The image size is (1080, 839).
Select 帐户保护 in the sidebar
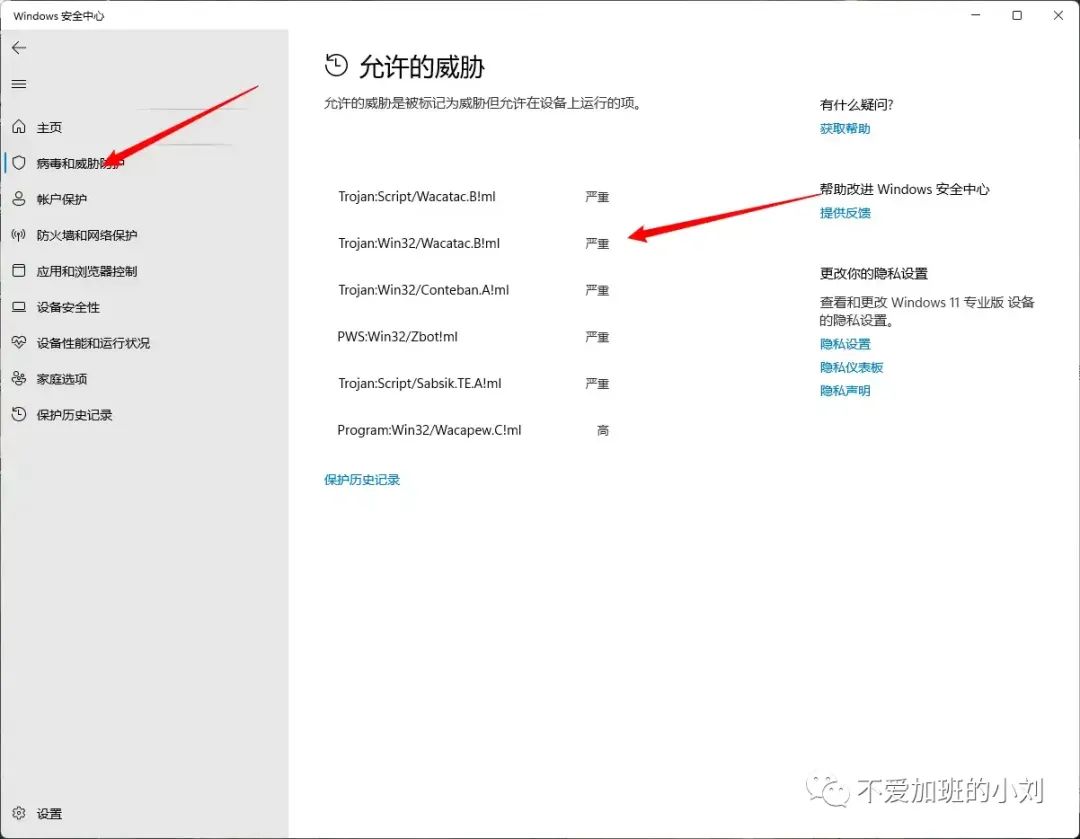click(x=61, y=199)
